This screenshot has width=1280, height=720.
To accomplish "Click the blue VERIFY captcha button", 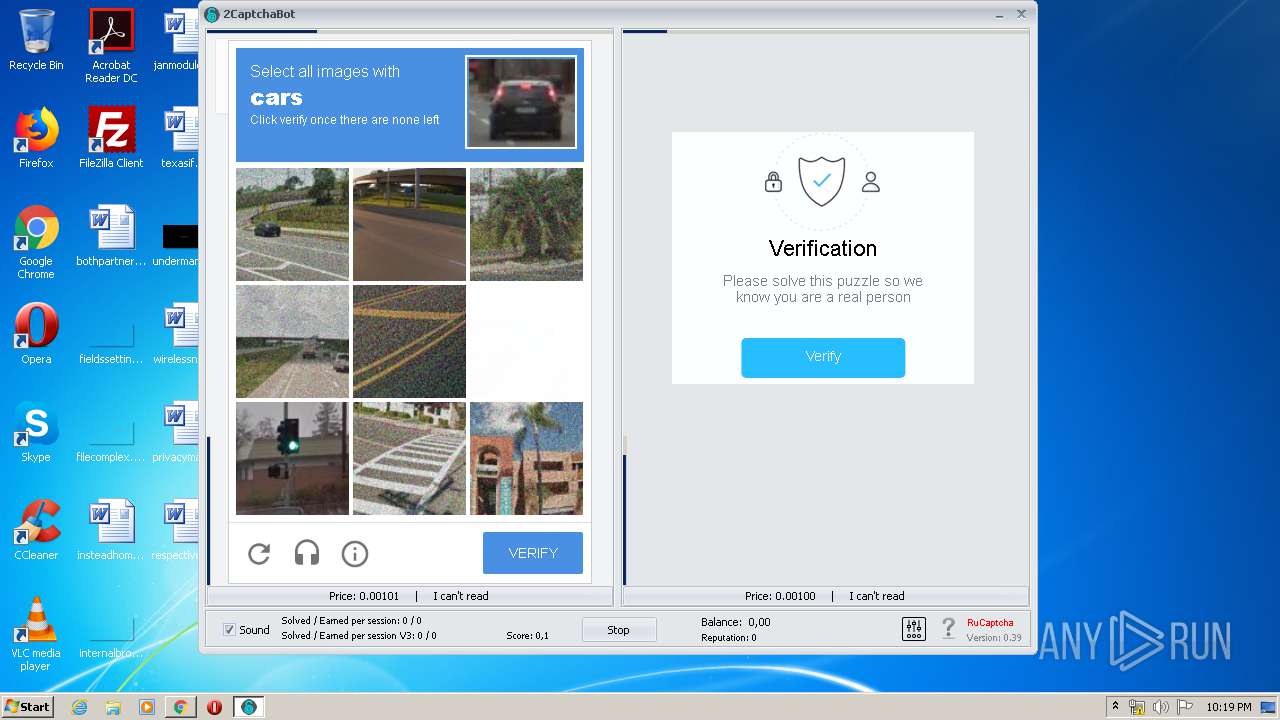I will click(533, 553).
